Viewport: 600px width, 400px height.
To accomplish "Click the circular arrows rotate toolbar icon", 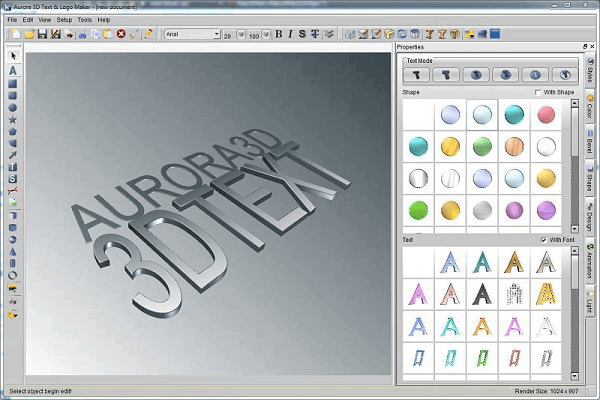I will point(402,34).
